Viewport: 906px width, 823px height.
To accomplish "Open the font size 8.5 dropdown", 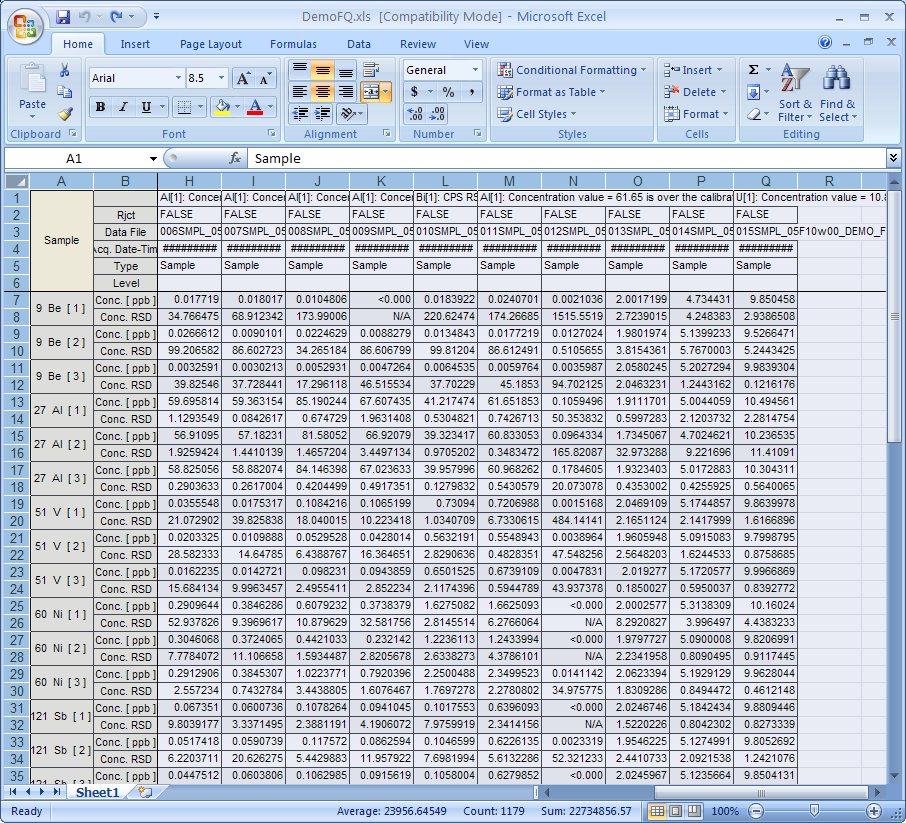I will click(221, 78).
